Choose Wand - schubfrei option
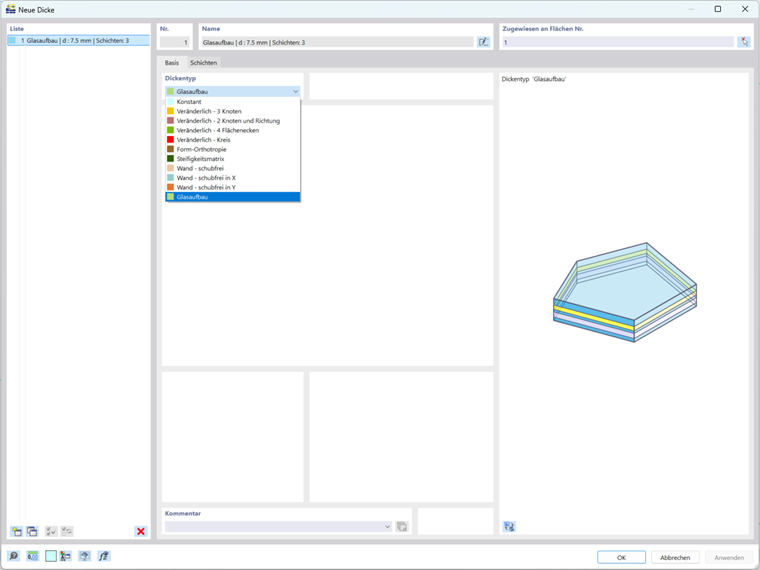 tap(233, 168)
